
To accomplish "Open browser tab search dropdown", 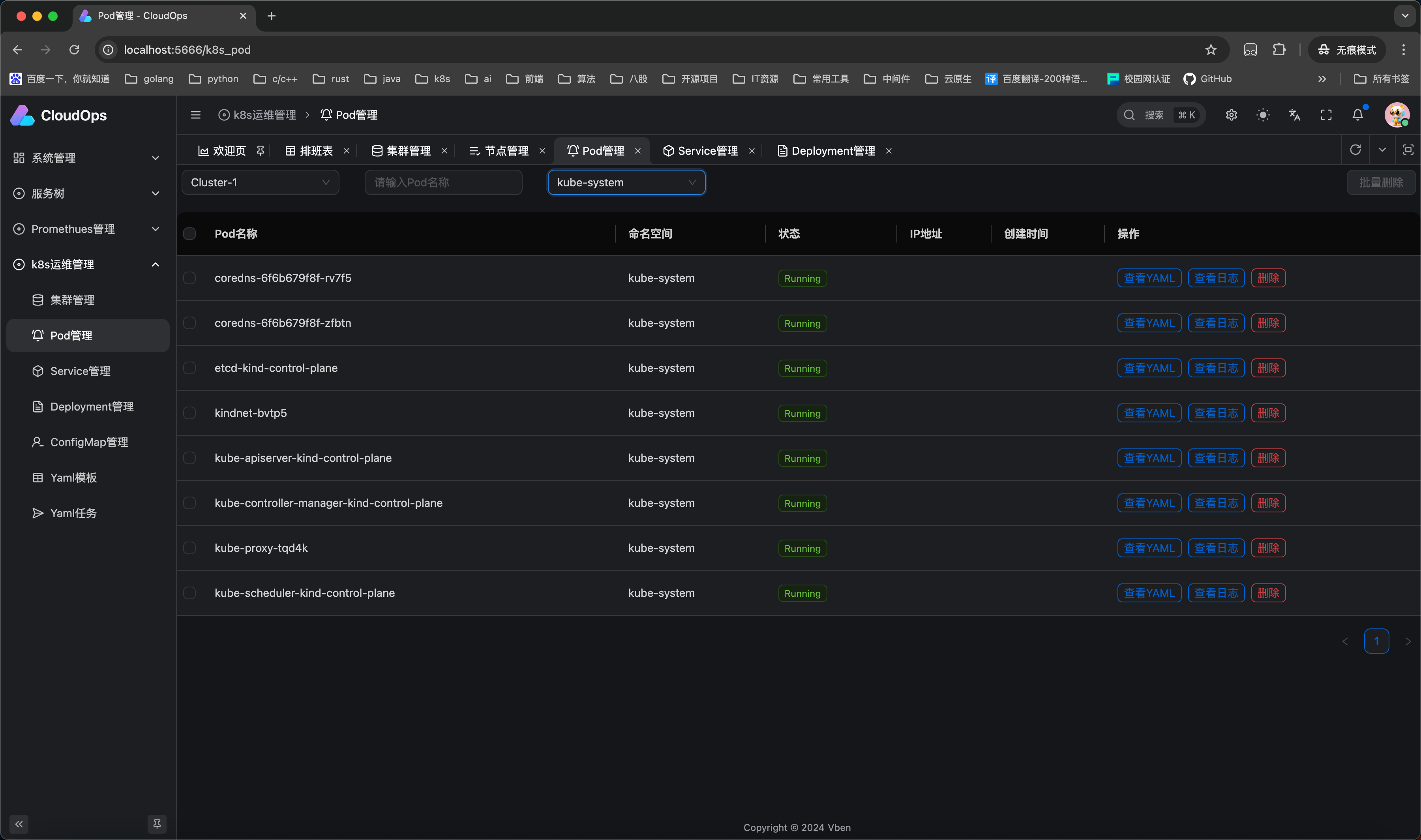I will [1405, 16].
